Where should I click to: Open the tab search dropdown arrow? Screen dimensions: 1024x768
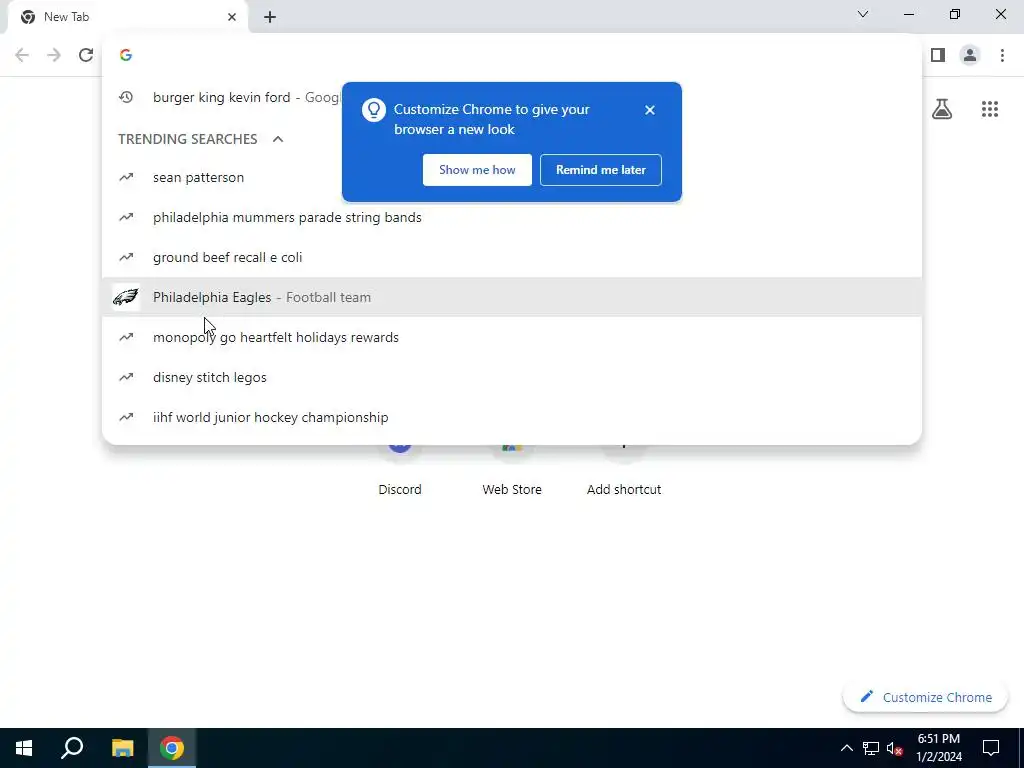[863, 14]
